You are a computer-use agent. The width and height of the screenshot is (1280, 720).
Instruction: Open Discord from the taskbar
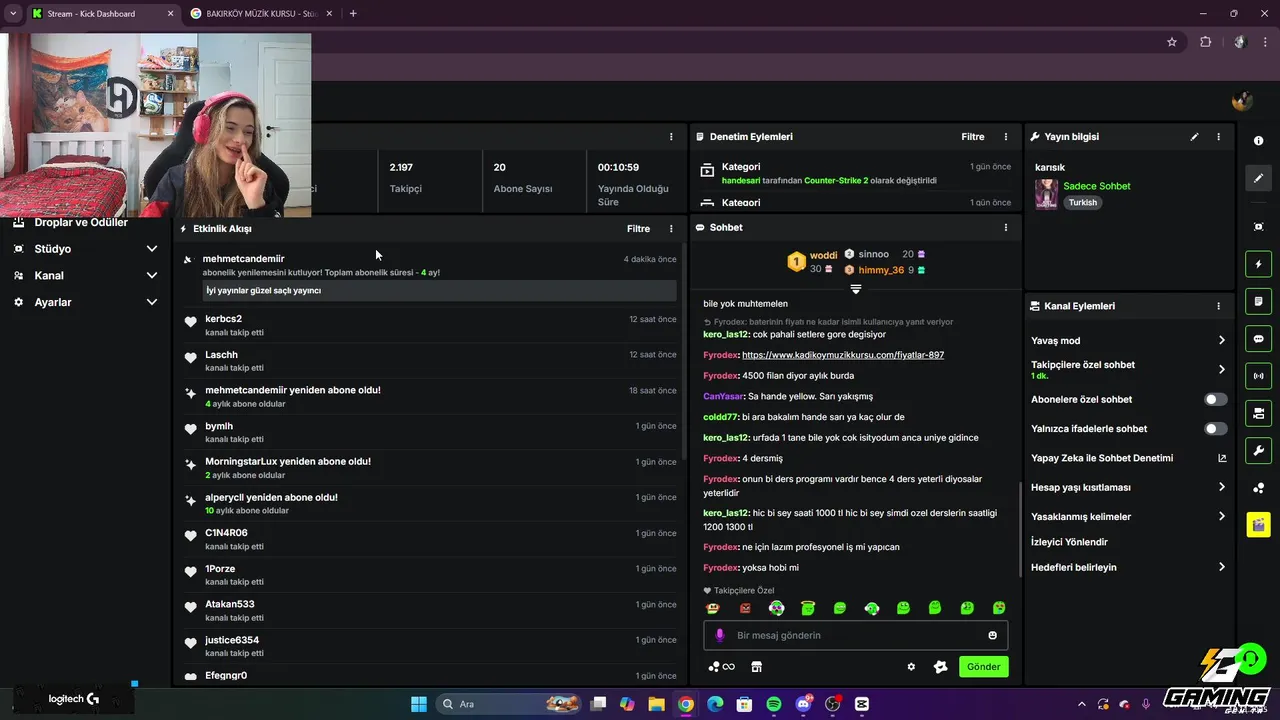coord(803,704)
